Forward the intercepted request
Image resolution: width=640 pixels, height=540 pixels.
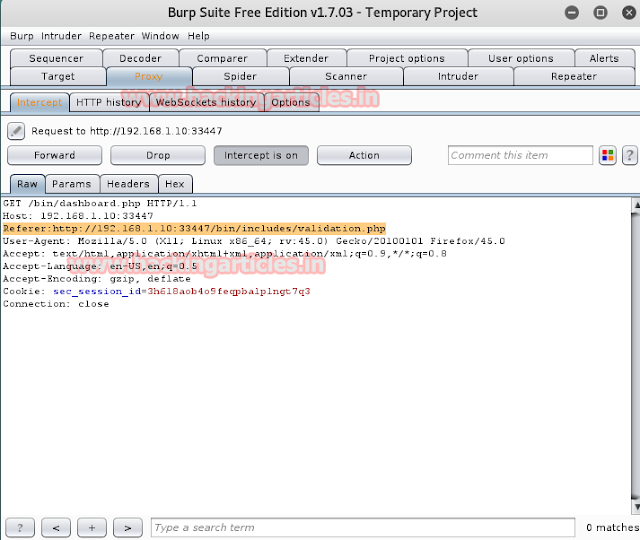(55, 156)
